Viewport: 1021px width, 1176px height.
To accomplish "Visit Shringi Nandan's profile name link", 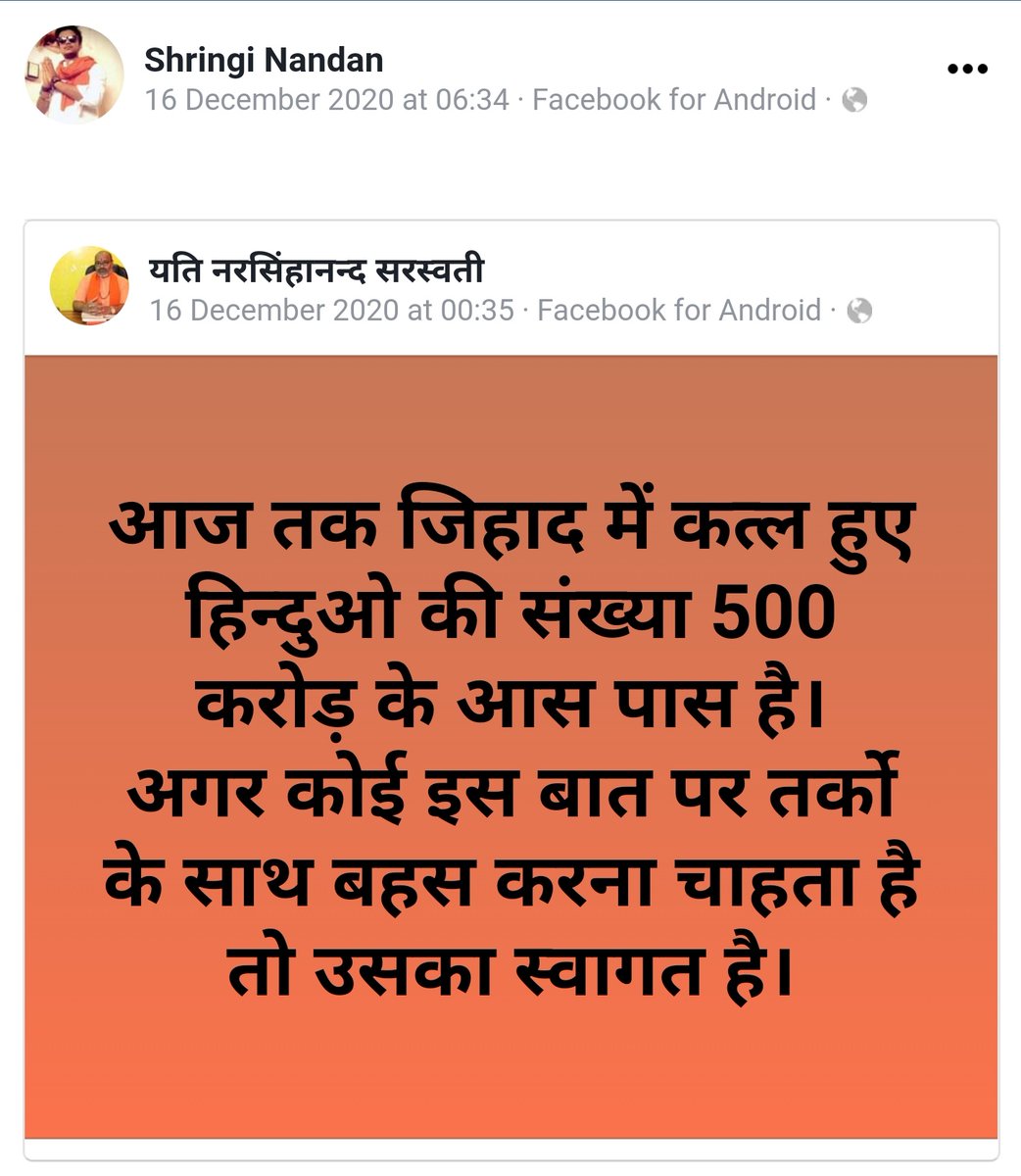I will coord(264,60).
